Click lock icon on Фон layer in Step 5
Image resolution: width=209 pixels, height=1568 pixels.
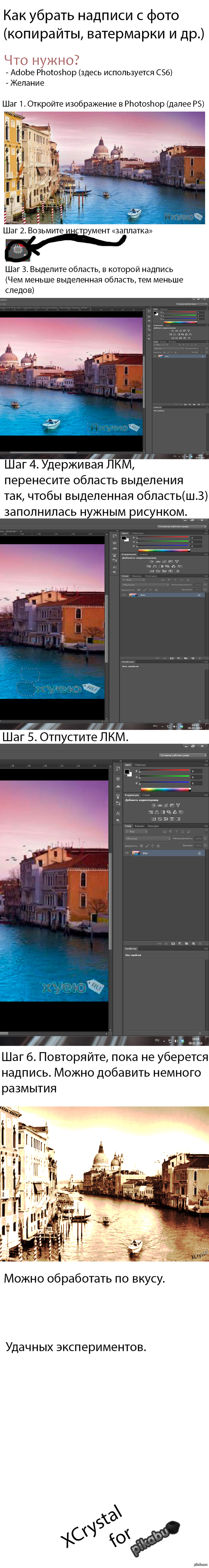pyautogui.click(x=199, y=853)
